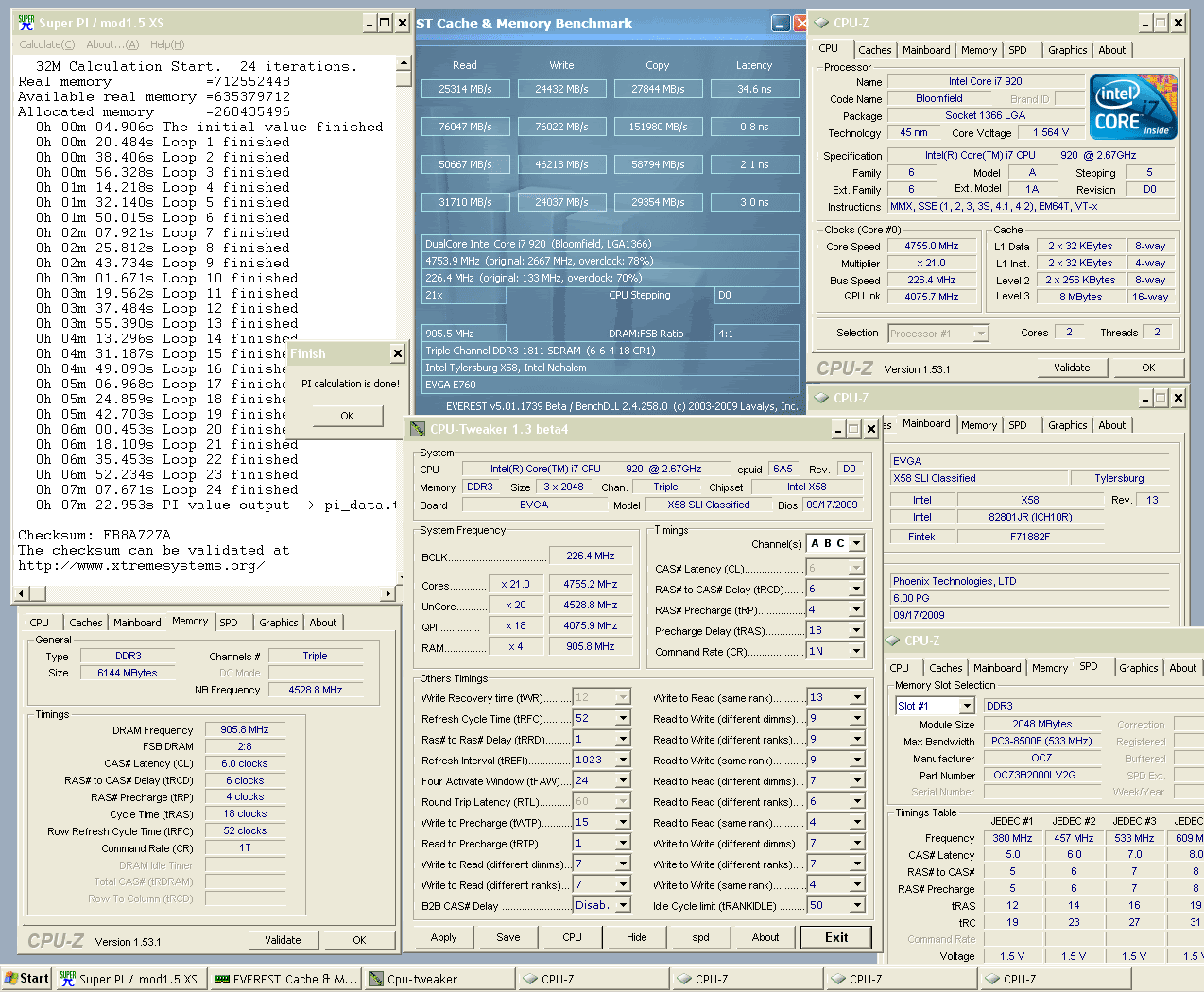The image size is (1204, 992).
Task: Apply the settings in CPU-Tweaker
Action: [x=443, y=937]
